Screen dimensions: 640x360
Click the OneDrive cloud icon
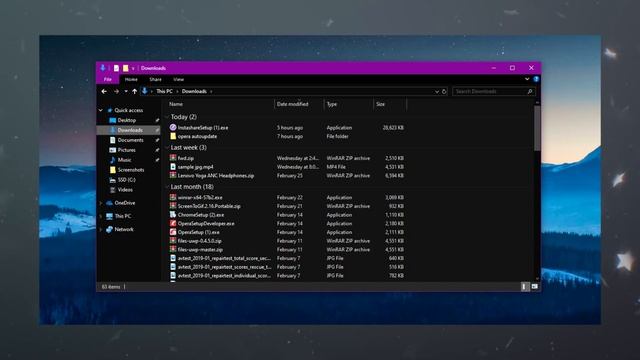coord(109,203)
